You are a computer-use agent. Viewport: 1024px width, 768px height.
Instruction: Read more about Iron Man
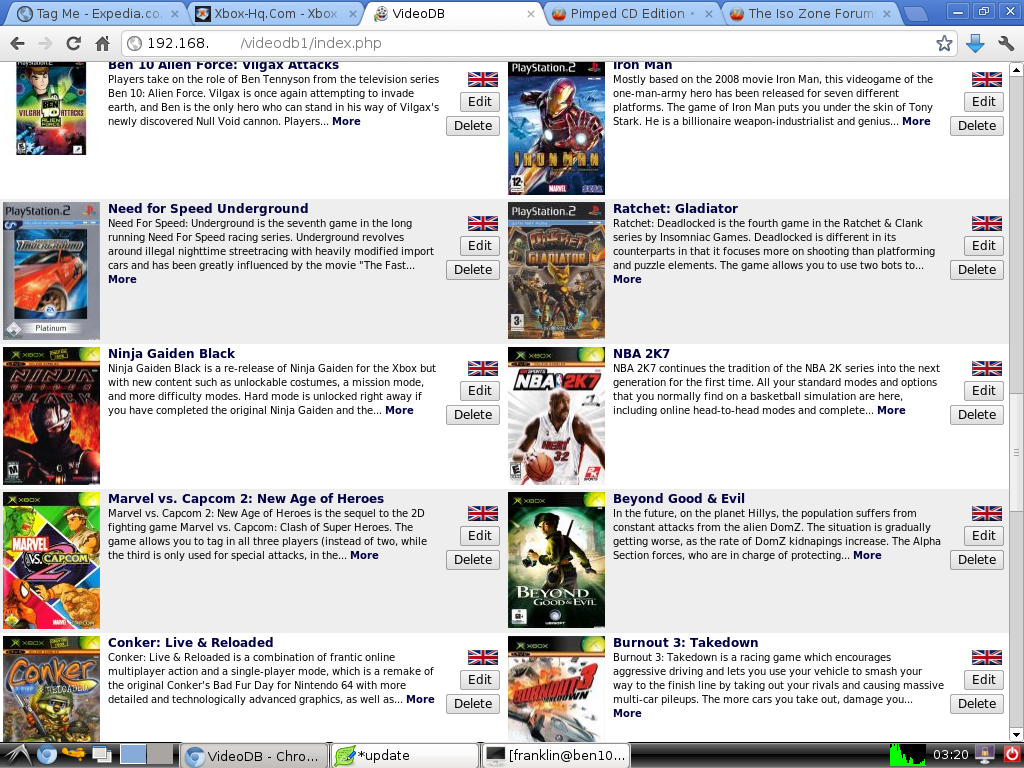916,121
